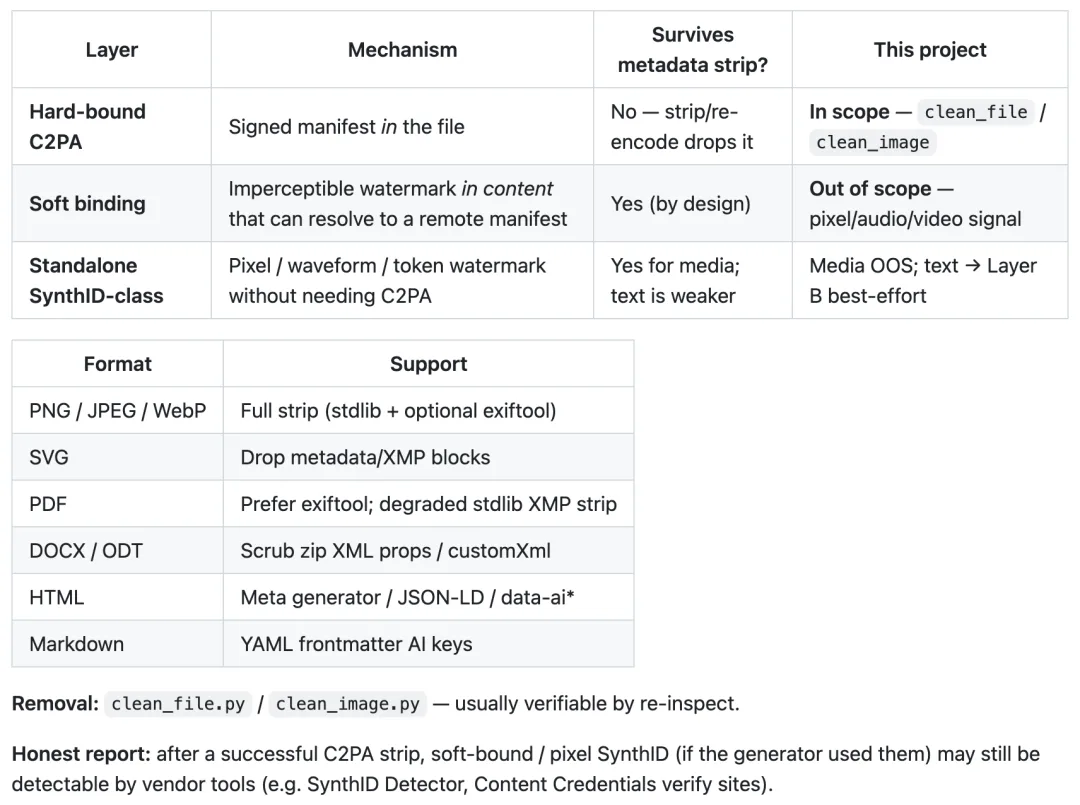Select the clean_file.py code in Removal line

tap(178, 704)
